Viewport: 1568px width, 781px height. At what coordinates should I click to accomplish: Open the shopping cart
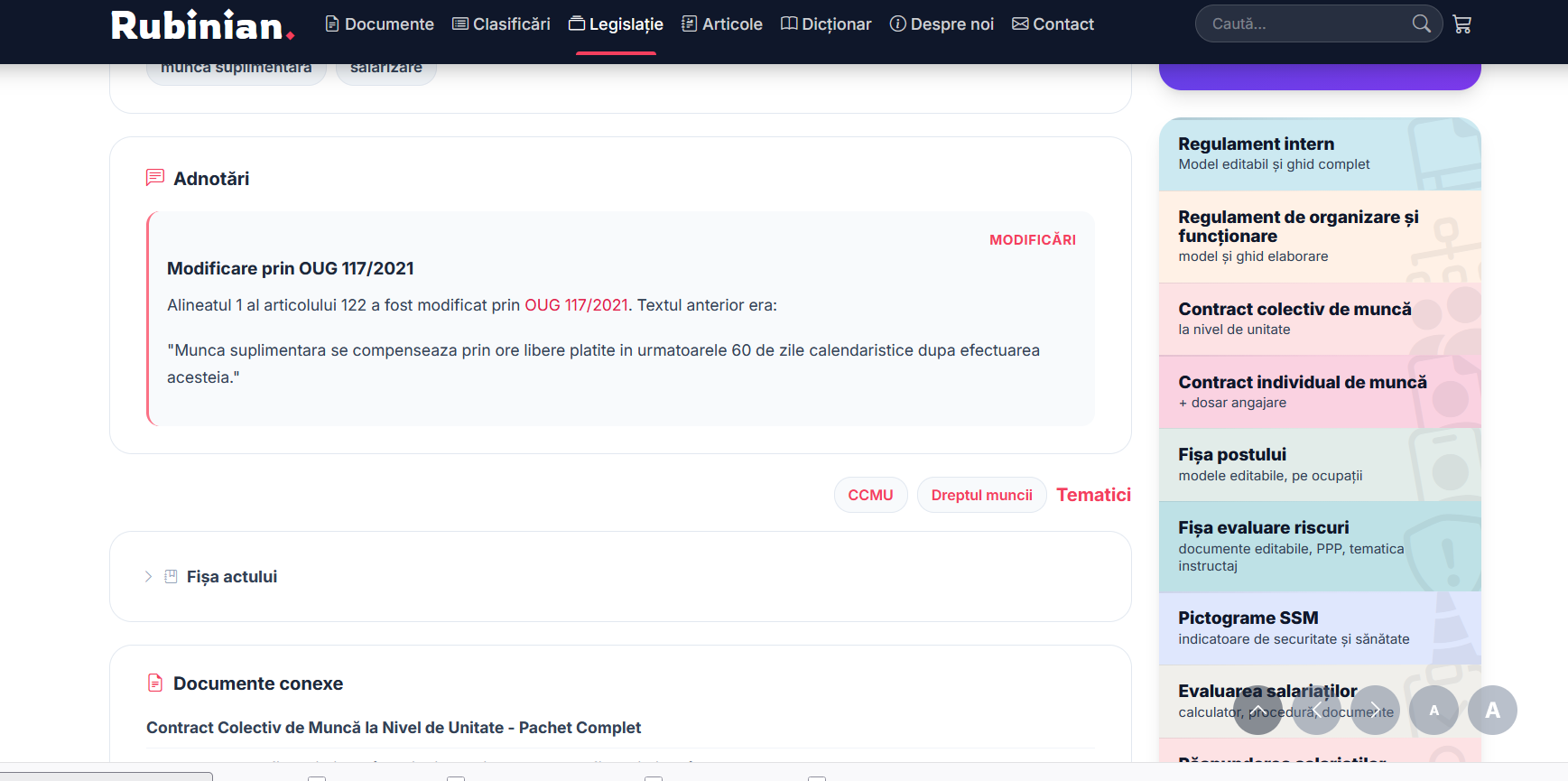(x=1462, y=24)
